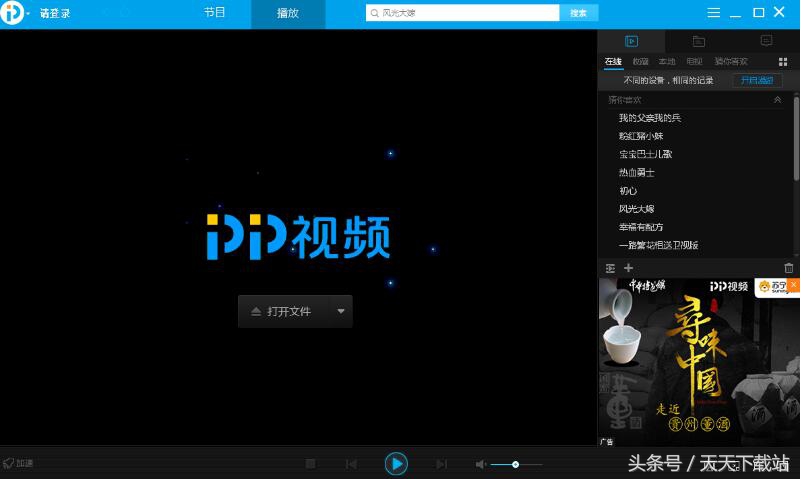Click the 开启漫游 button
The image size is (801, 479).
[757, 80]
